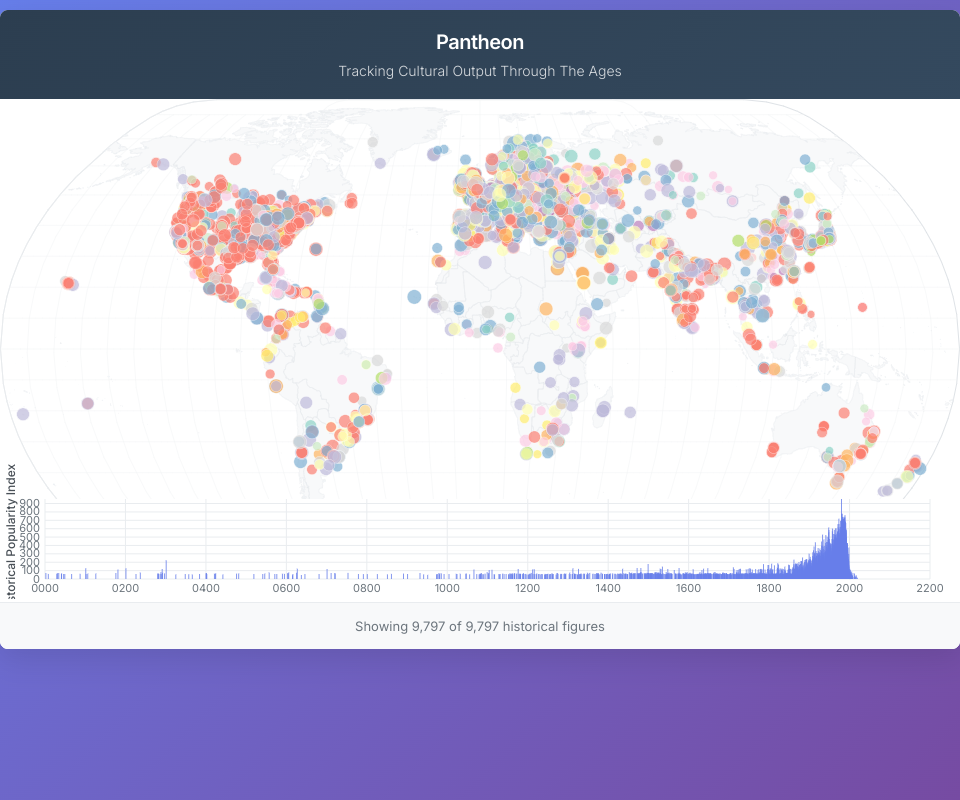
Task: Click the mauve dot in the South Pacific
Action: 88,403
